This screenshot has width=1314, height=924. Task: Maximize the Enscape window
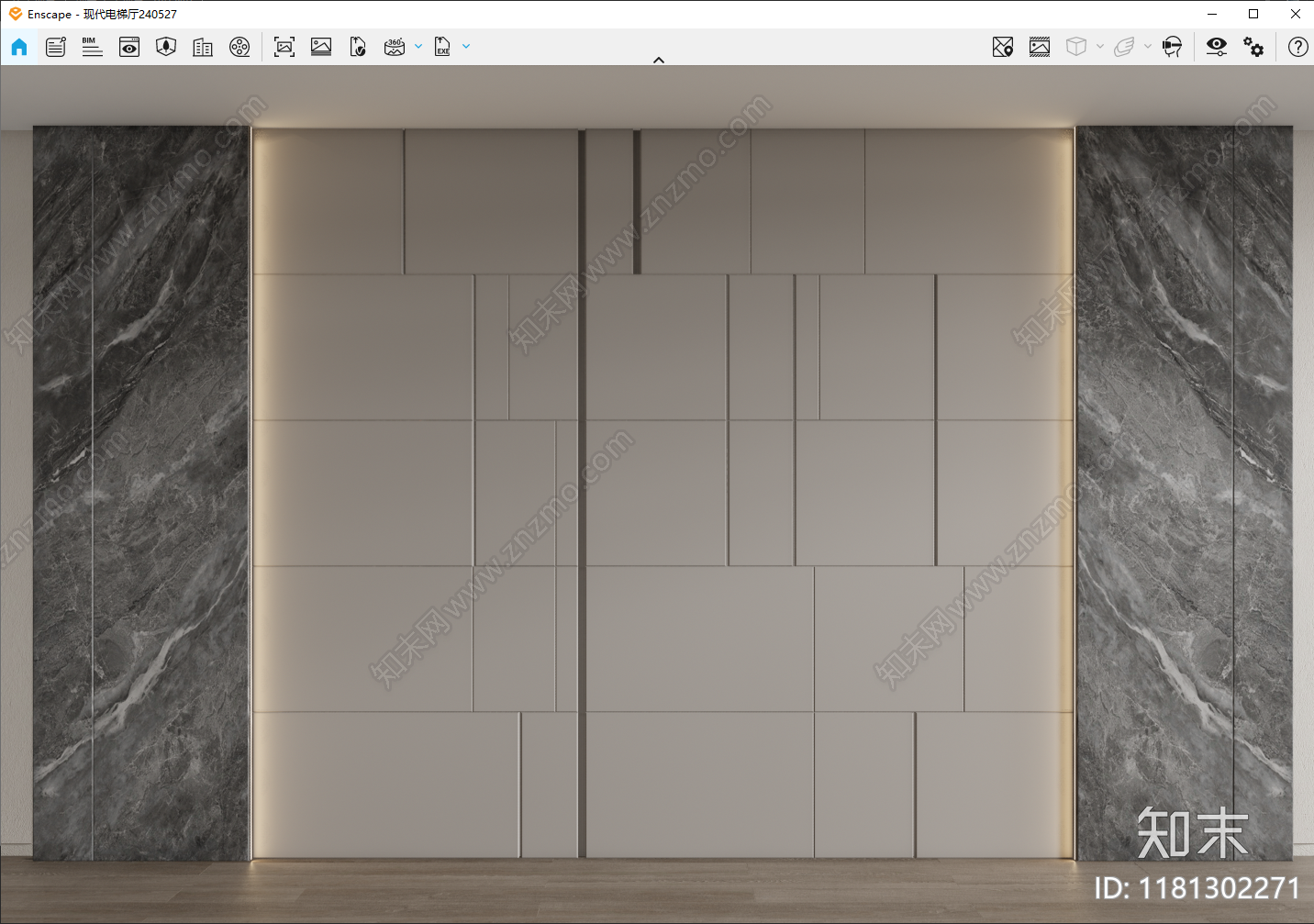(x=1253, y=14)
